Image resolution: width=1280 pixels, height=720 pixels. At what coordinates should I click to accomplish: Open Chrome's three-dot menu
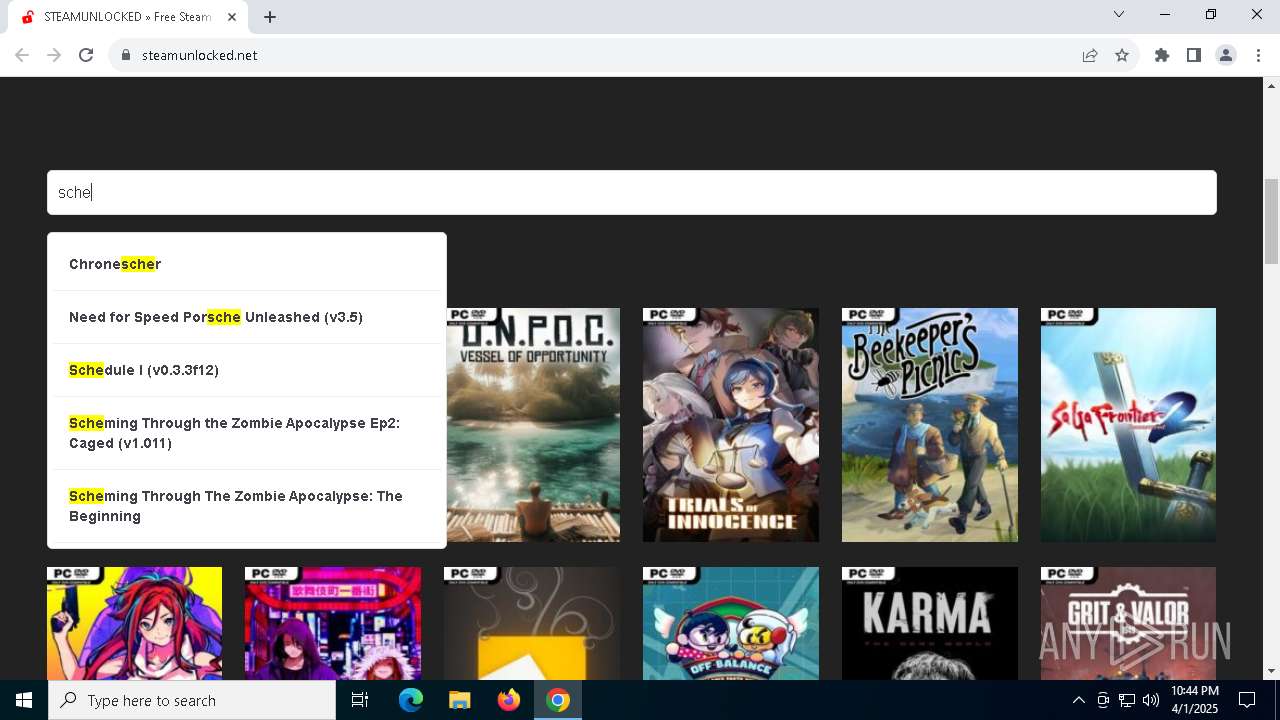[1258, 55]
